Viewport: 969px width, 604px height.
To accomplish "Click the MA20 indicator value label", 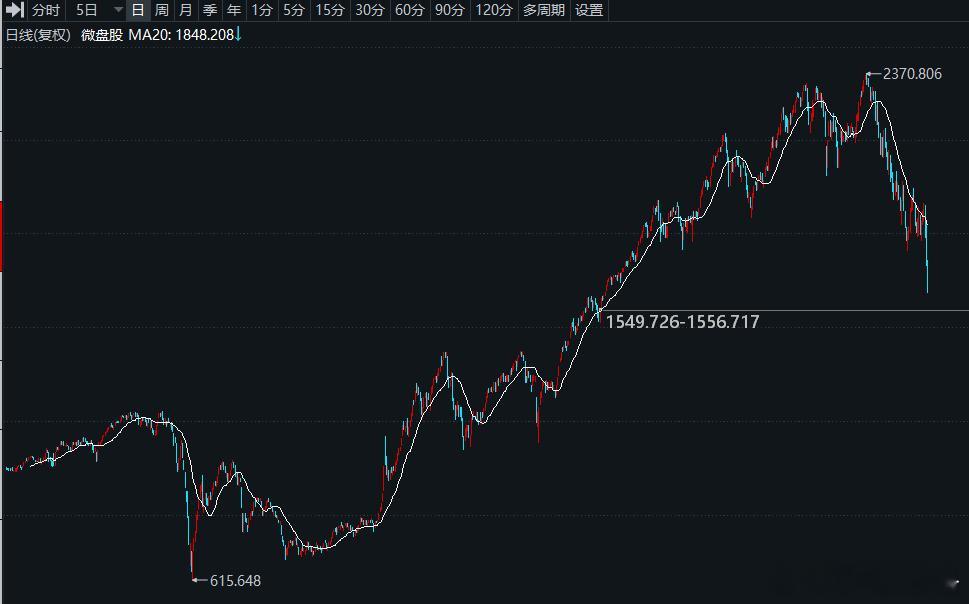I will (185, 35).
